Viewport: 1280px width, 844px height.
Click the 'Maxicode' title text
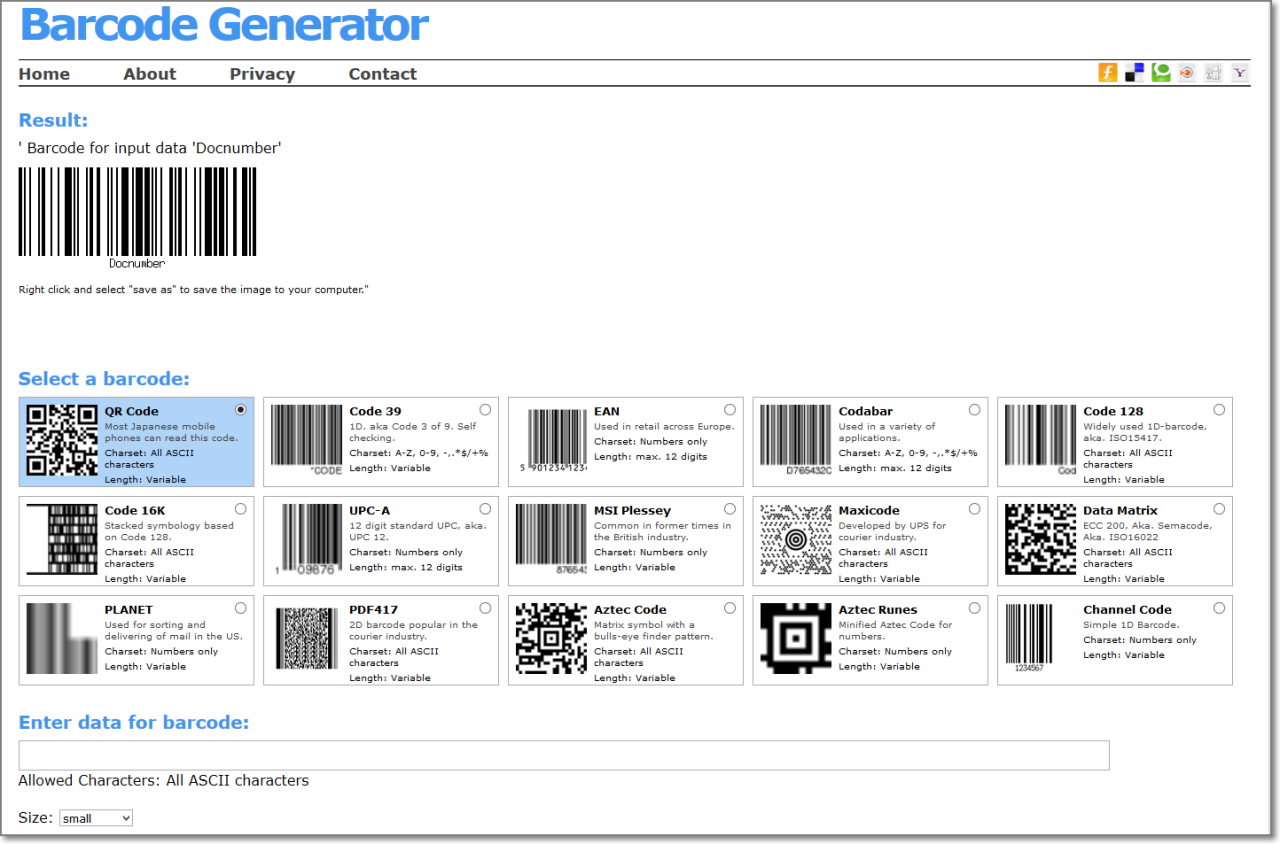coord(869,510)
